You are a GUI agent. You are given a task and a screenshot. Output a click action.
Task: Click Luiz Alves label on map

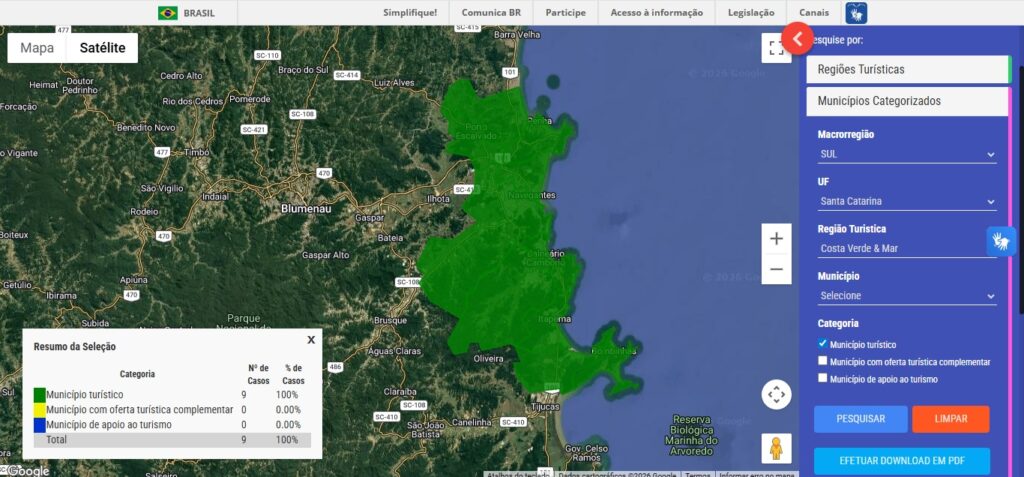pos(394,83)
